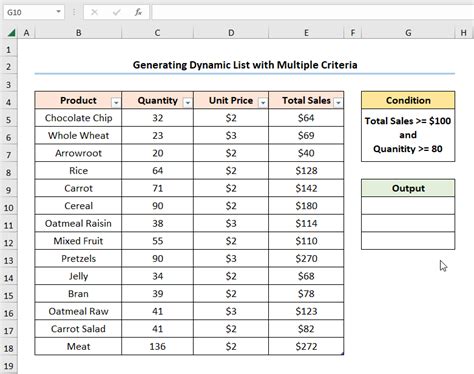This screenshot has width=474, height=374.
Task: Select column F header
Action: pyautogui.click(x=353, y=33)
